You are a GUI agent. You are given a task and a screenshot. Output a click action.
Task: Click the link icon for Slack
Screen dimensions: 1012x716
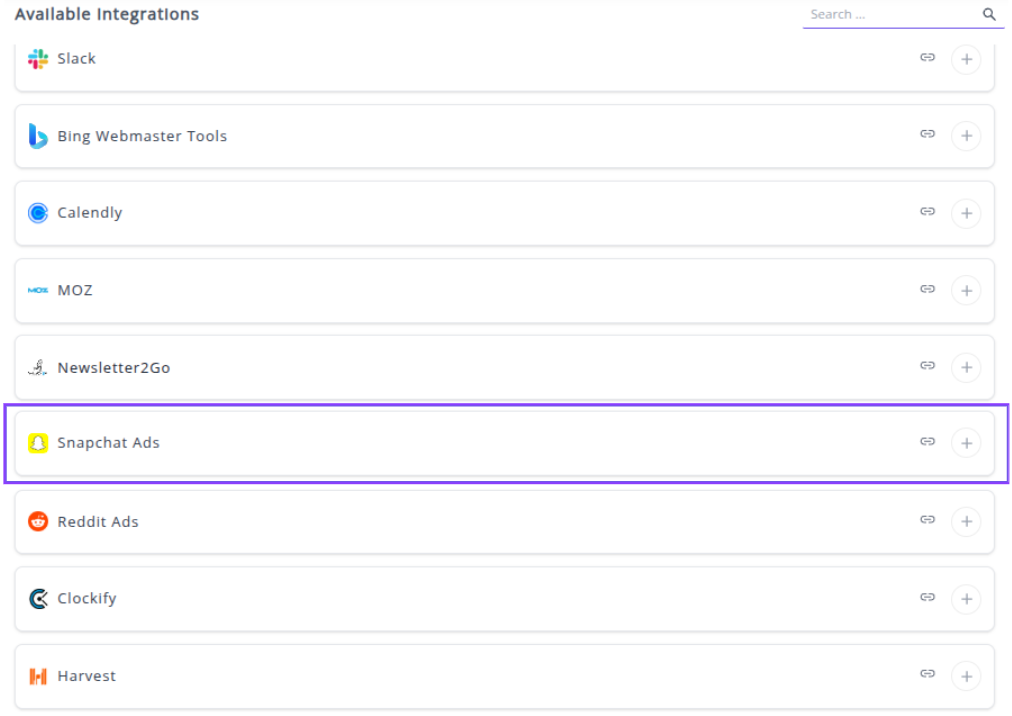coord(927,58)
